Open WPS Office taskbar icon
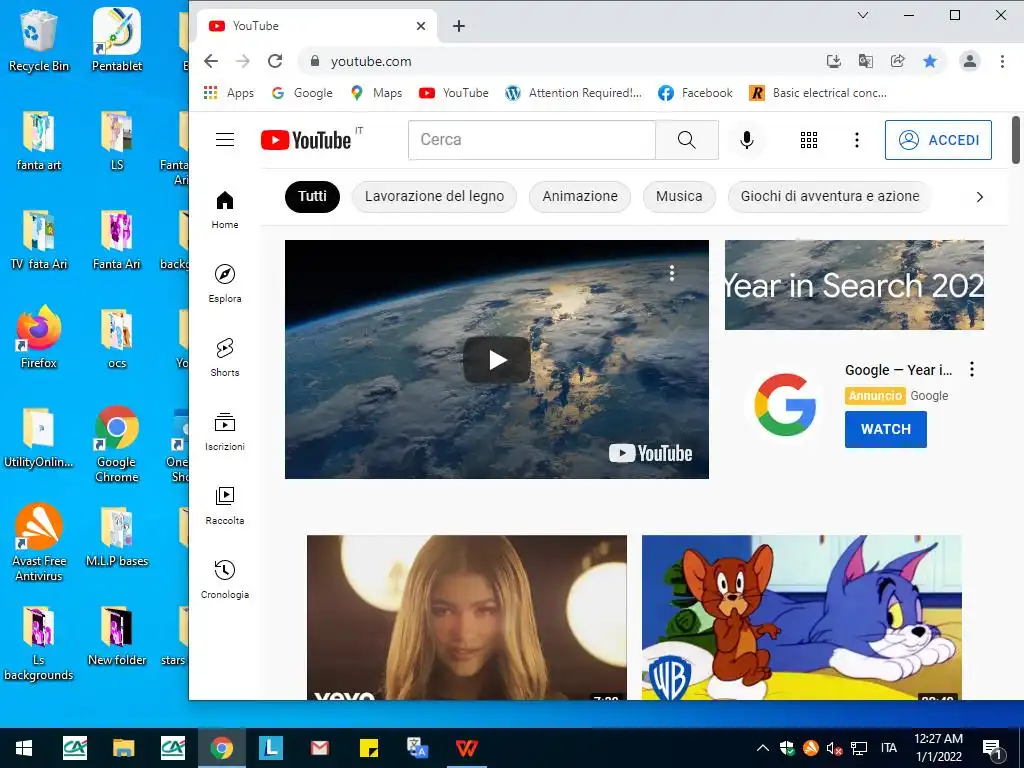The width and height of the screenshot is (1024, 768). click(x=466, y=748)
